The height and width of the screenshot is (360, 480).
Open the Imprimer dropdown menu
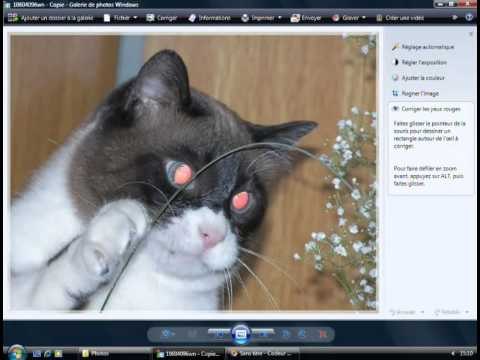261,18
